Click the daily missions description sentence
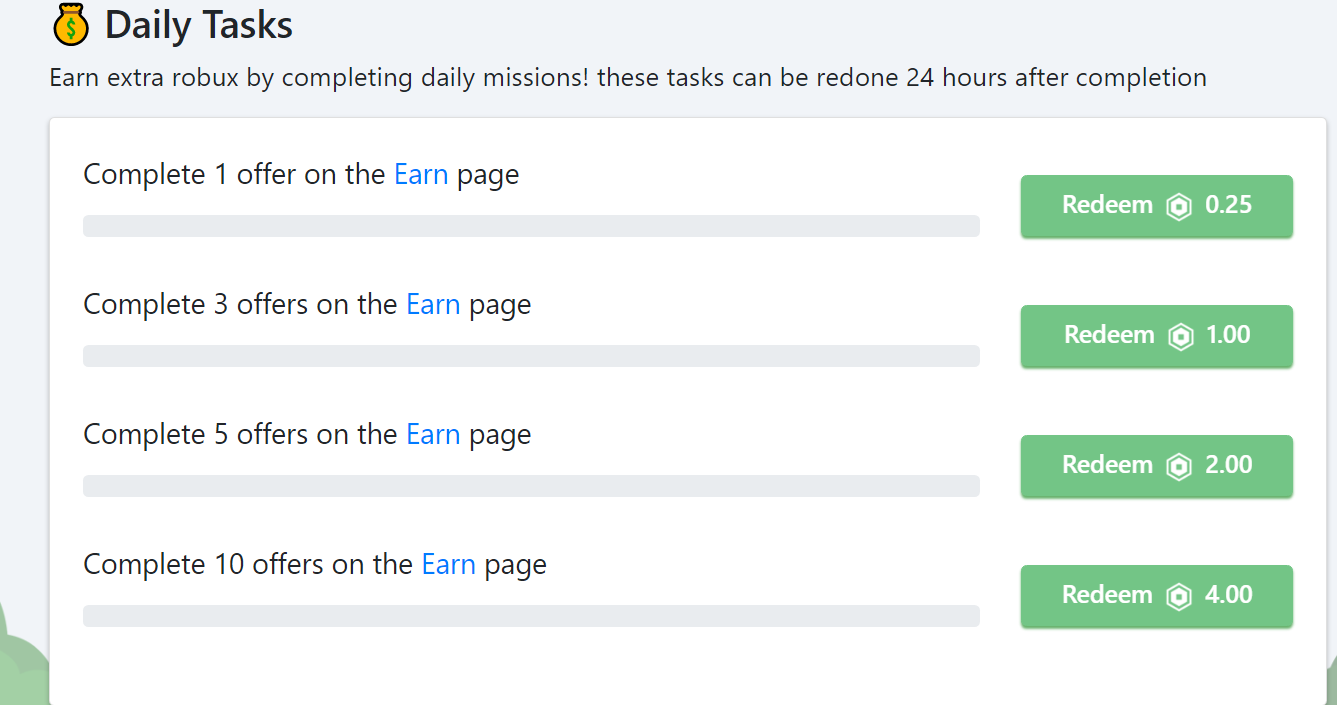The image size is (1337, 705). pyautogui.click(x=628, y=77)
